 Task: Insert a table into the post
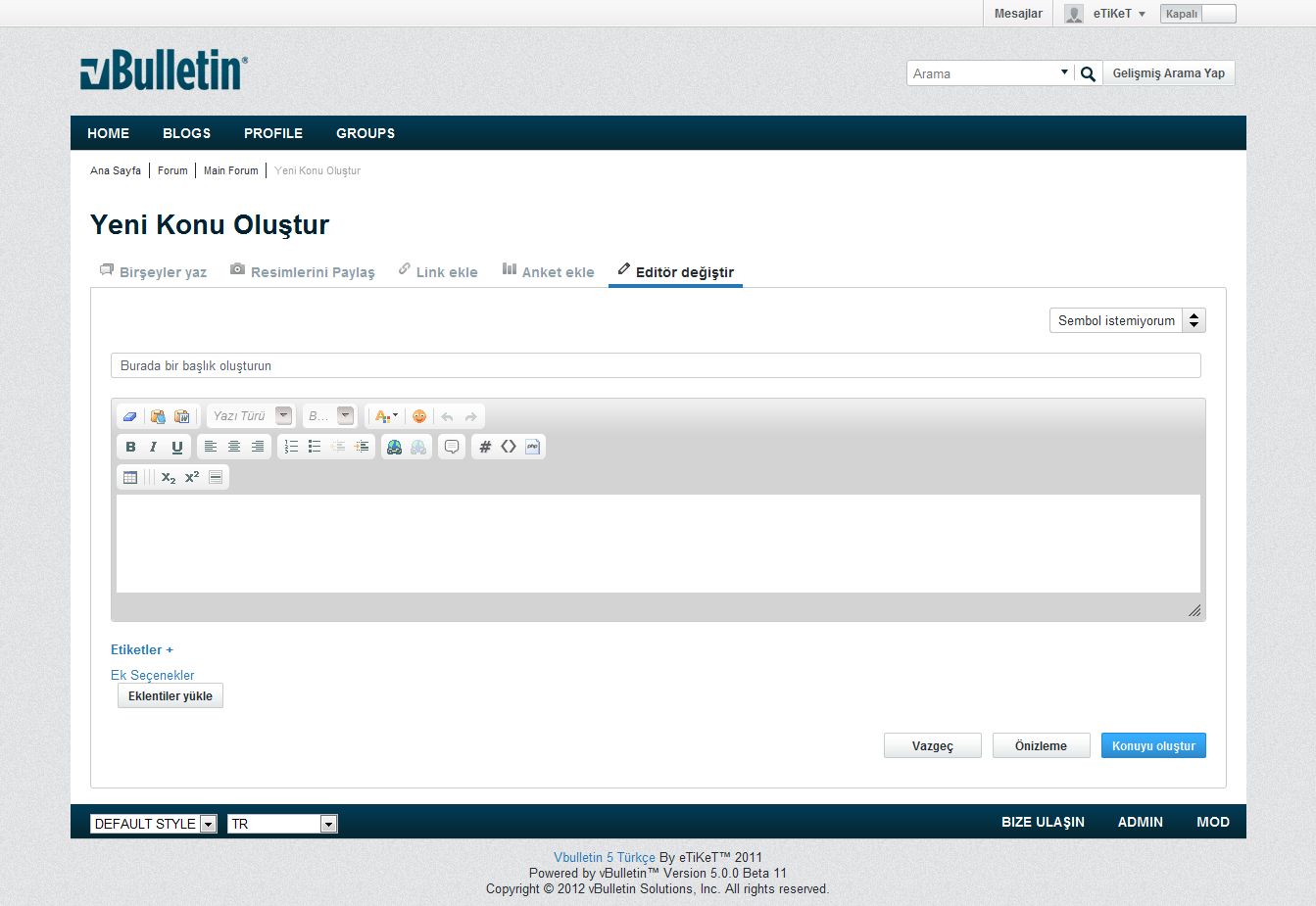point(130,477)
